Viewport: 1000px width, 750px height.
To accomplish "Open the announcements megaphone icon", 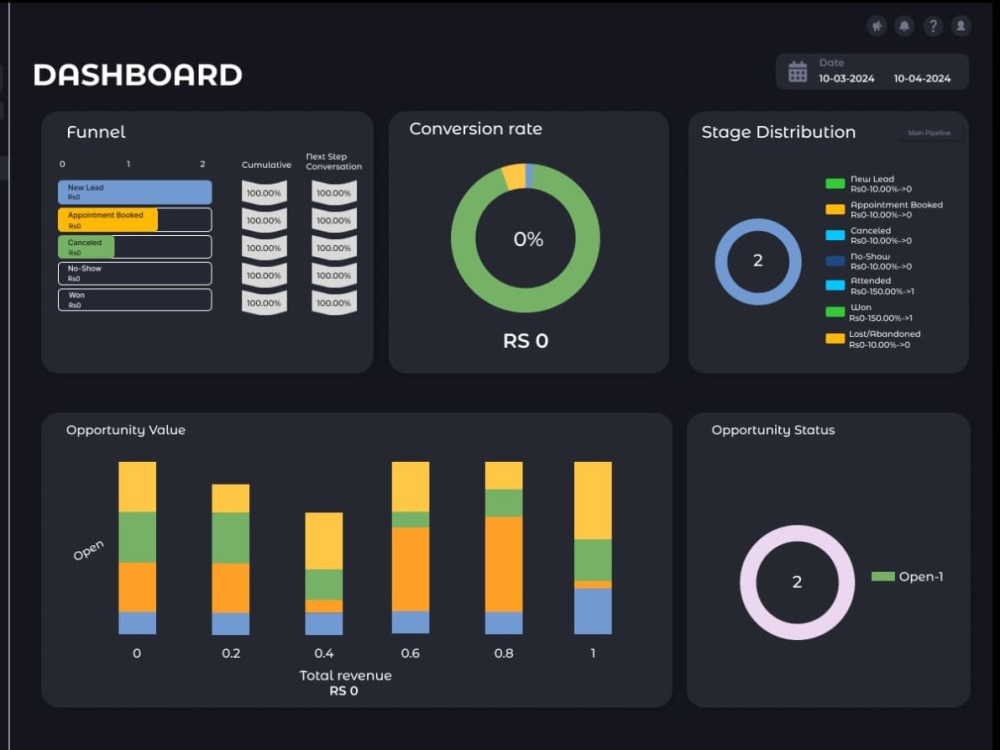I will 877,26.
